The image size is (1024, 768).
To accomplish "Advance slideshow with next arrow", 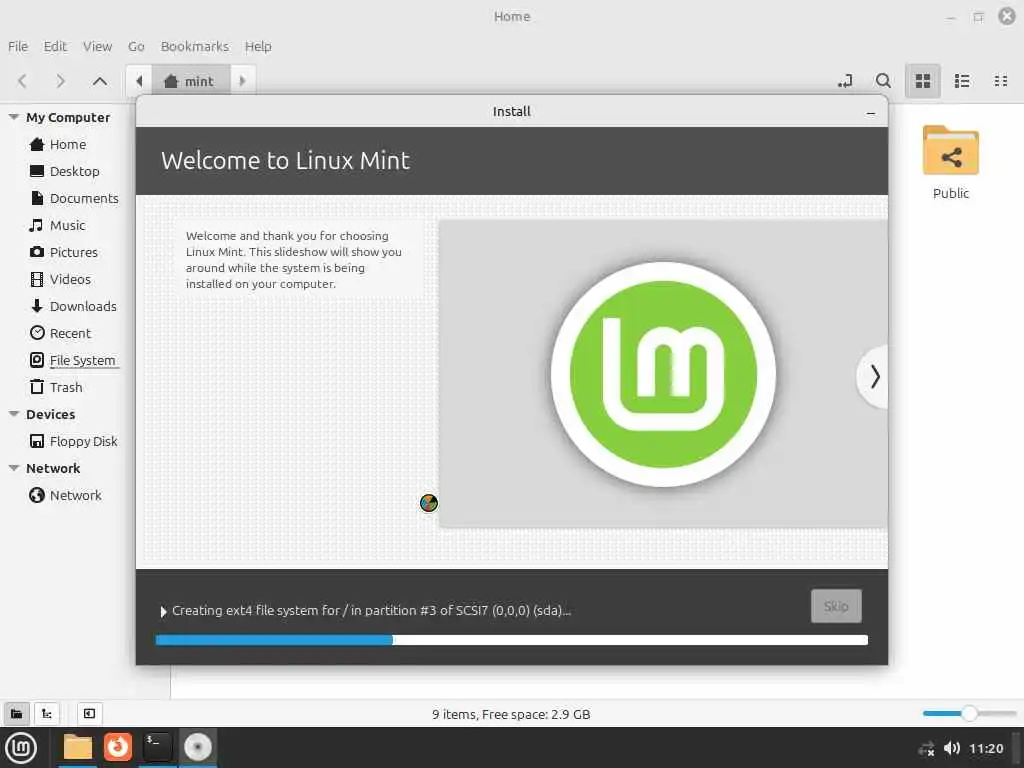I will coord(874,377).
